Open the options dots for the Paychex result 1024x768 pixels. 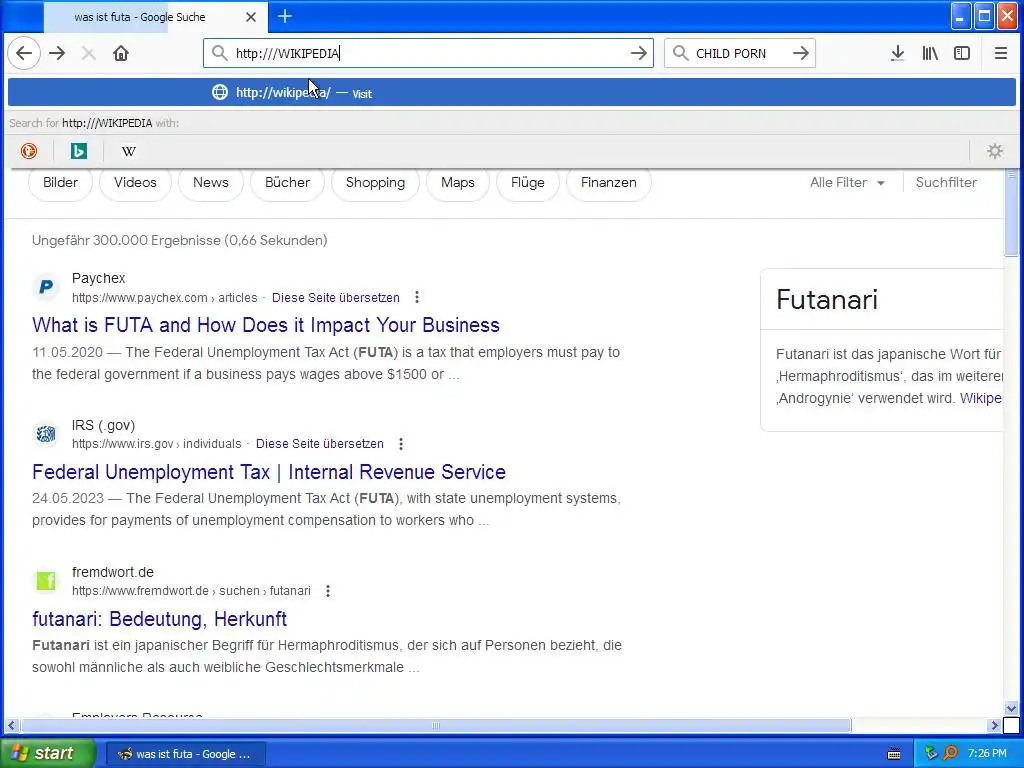pos(417,298)
